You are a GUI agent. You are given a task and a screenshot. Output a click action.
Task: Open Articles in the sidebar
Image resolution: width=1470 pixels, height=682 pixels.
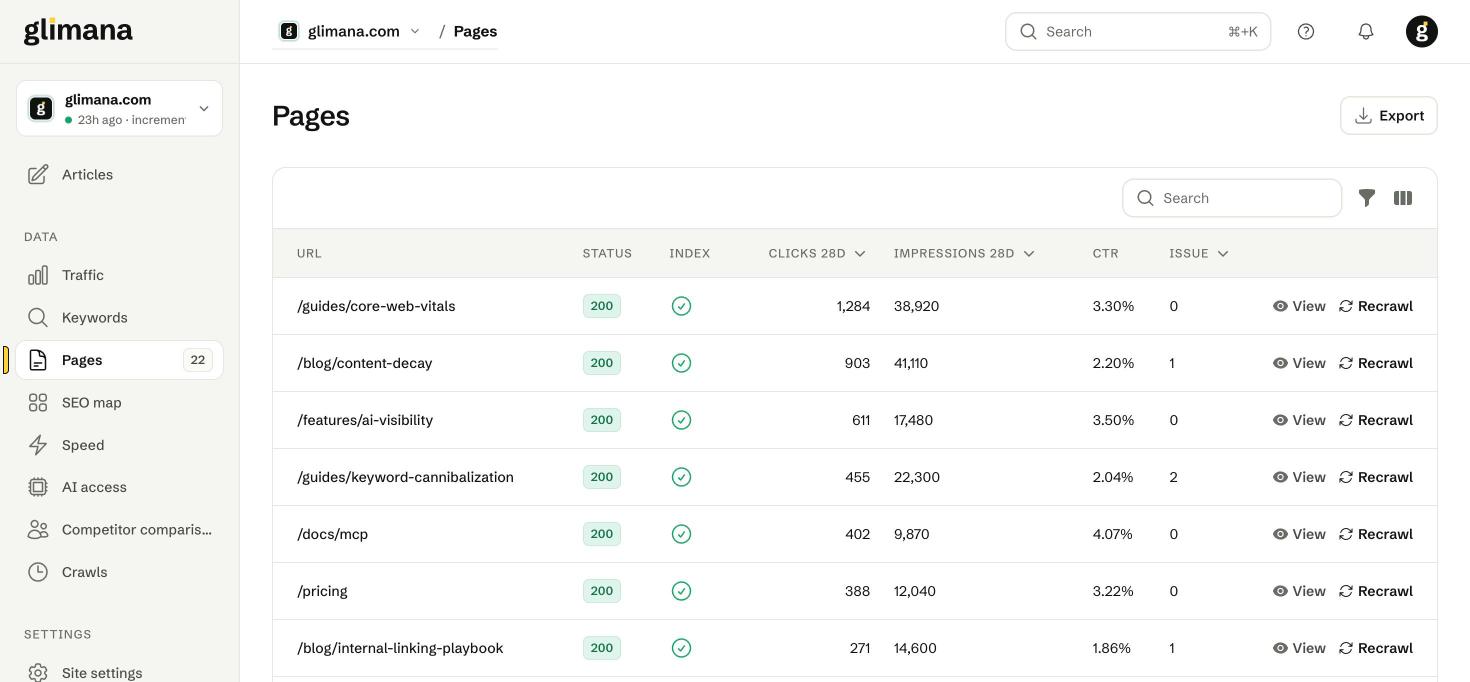tap(119, 174)
